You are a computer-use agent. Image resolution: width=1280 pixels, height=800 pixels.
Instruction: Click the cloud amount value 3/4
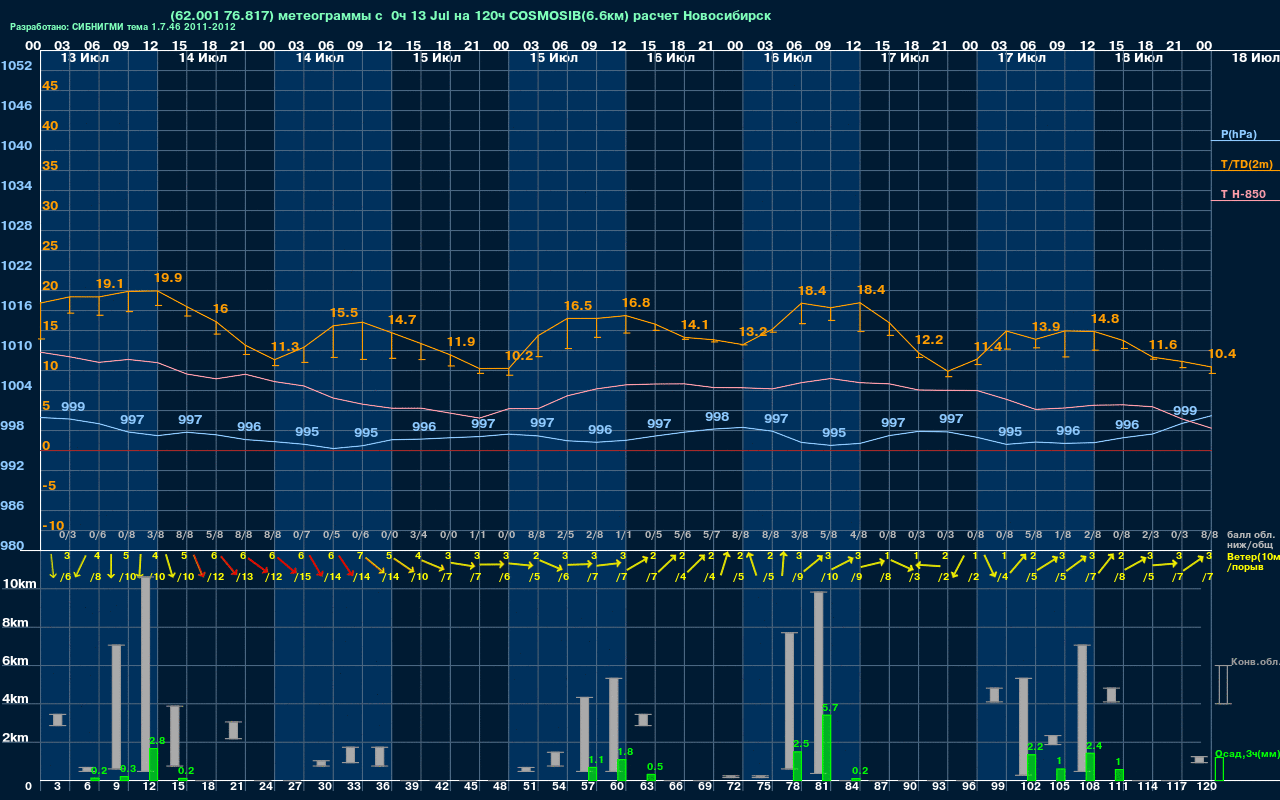point(419,535)
